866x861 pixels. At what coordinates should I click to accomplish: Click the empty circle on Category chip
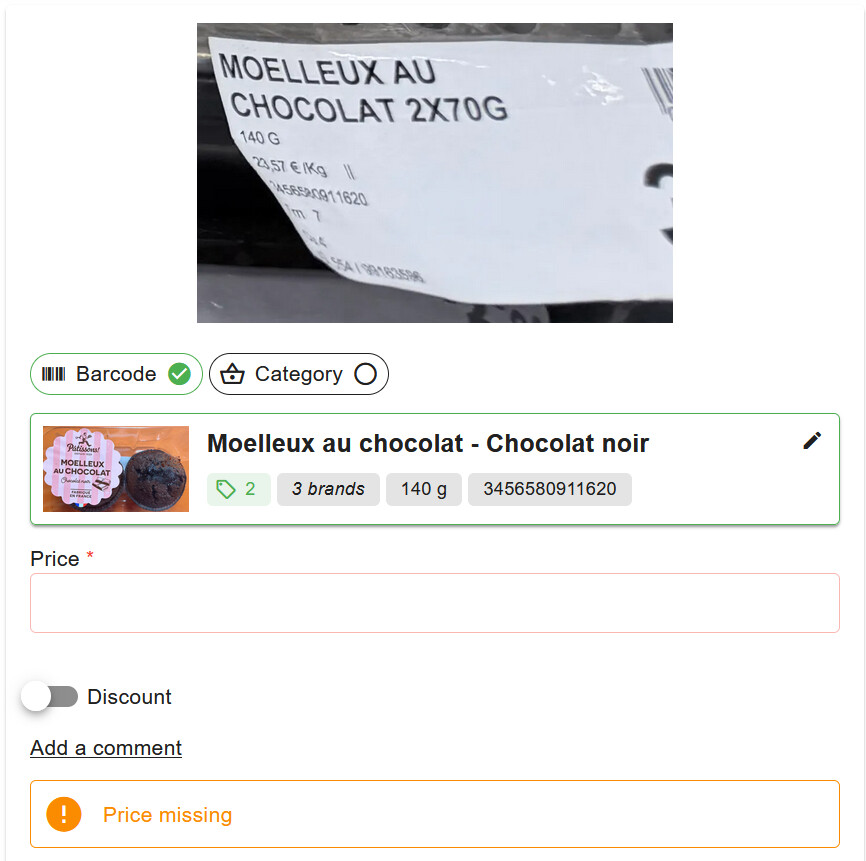tap(366, 374)
